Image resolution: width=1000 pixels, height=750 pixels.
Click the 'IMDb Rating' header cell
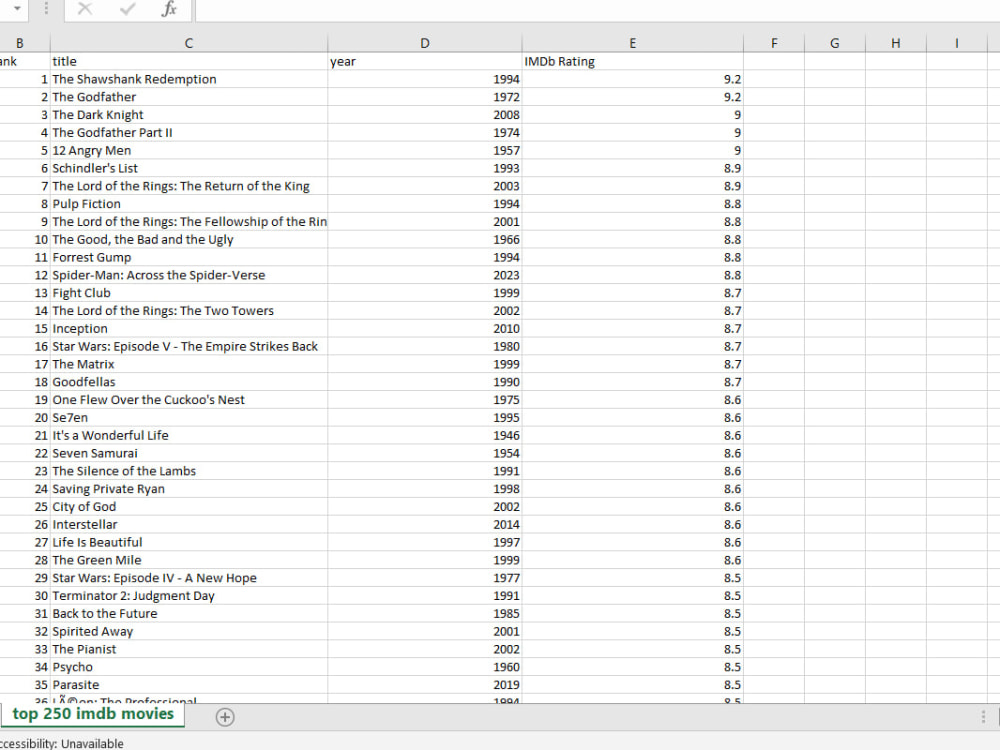[633, 61]
